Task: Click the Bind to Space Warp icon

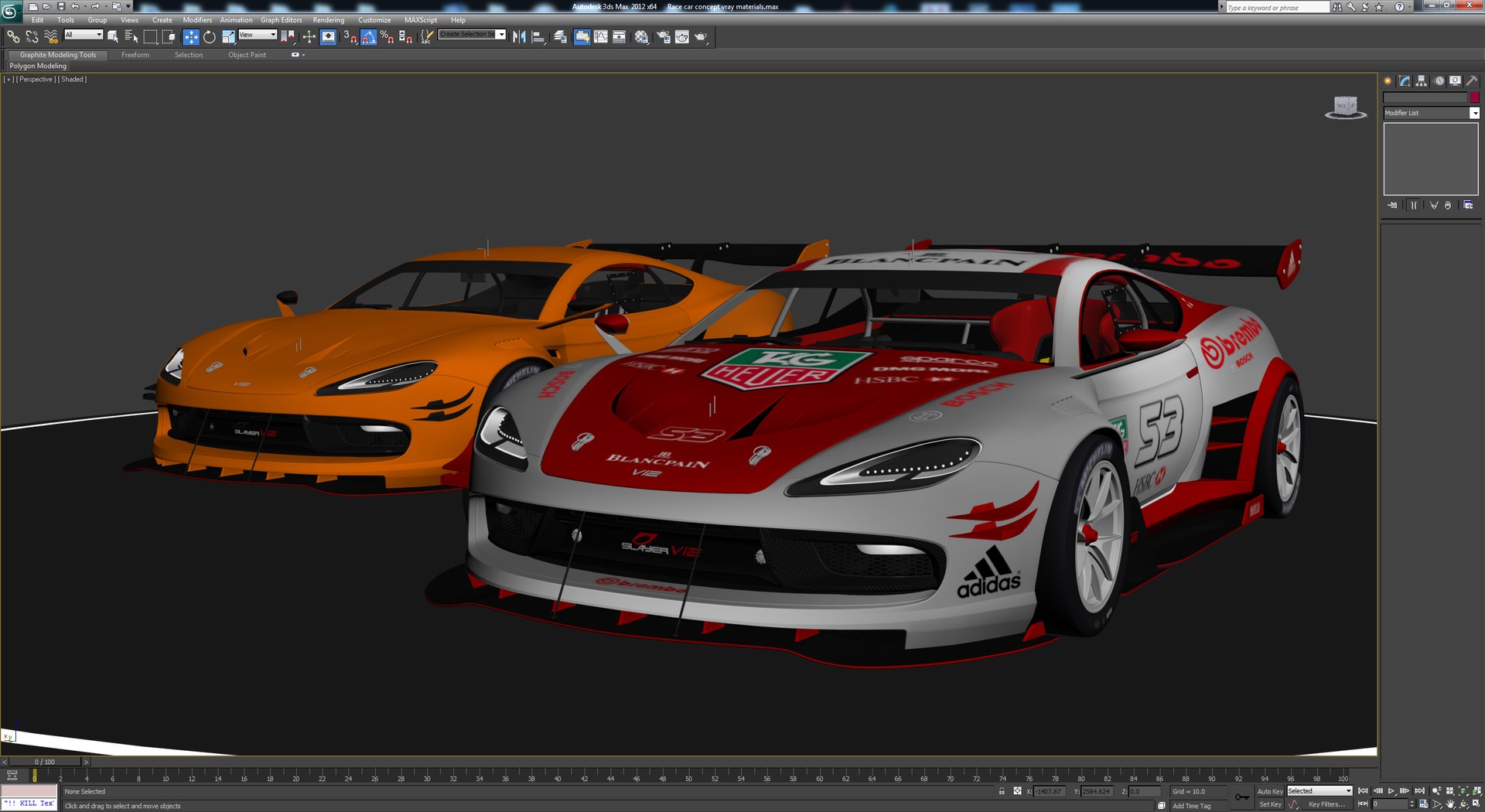Action: 51,36
